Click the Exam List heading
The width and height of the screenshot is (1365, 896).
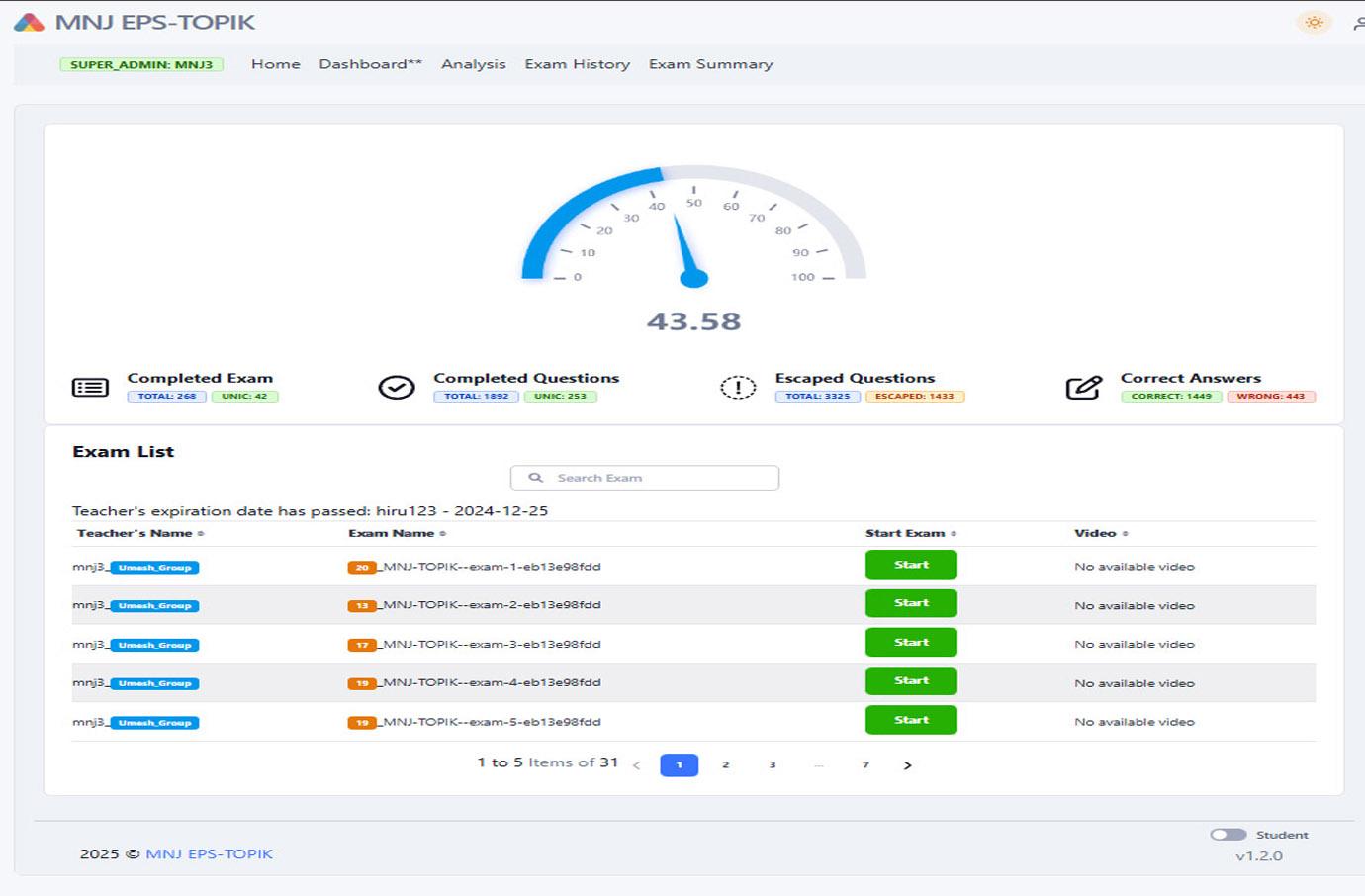tap(123, 452)
